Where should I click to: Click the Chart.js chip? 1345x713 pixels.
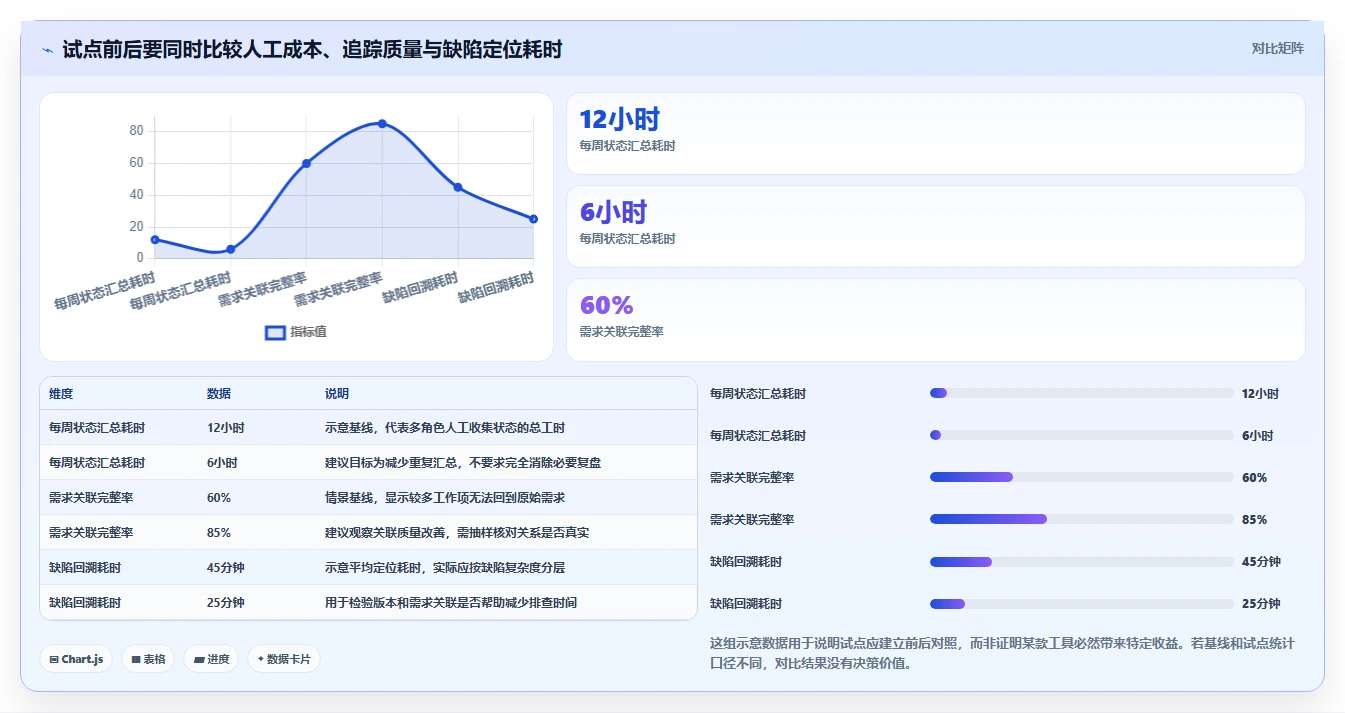tap(77, 659)
